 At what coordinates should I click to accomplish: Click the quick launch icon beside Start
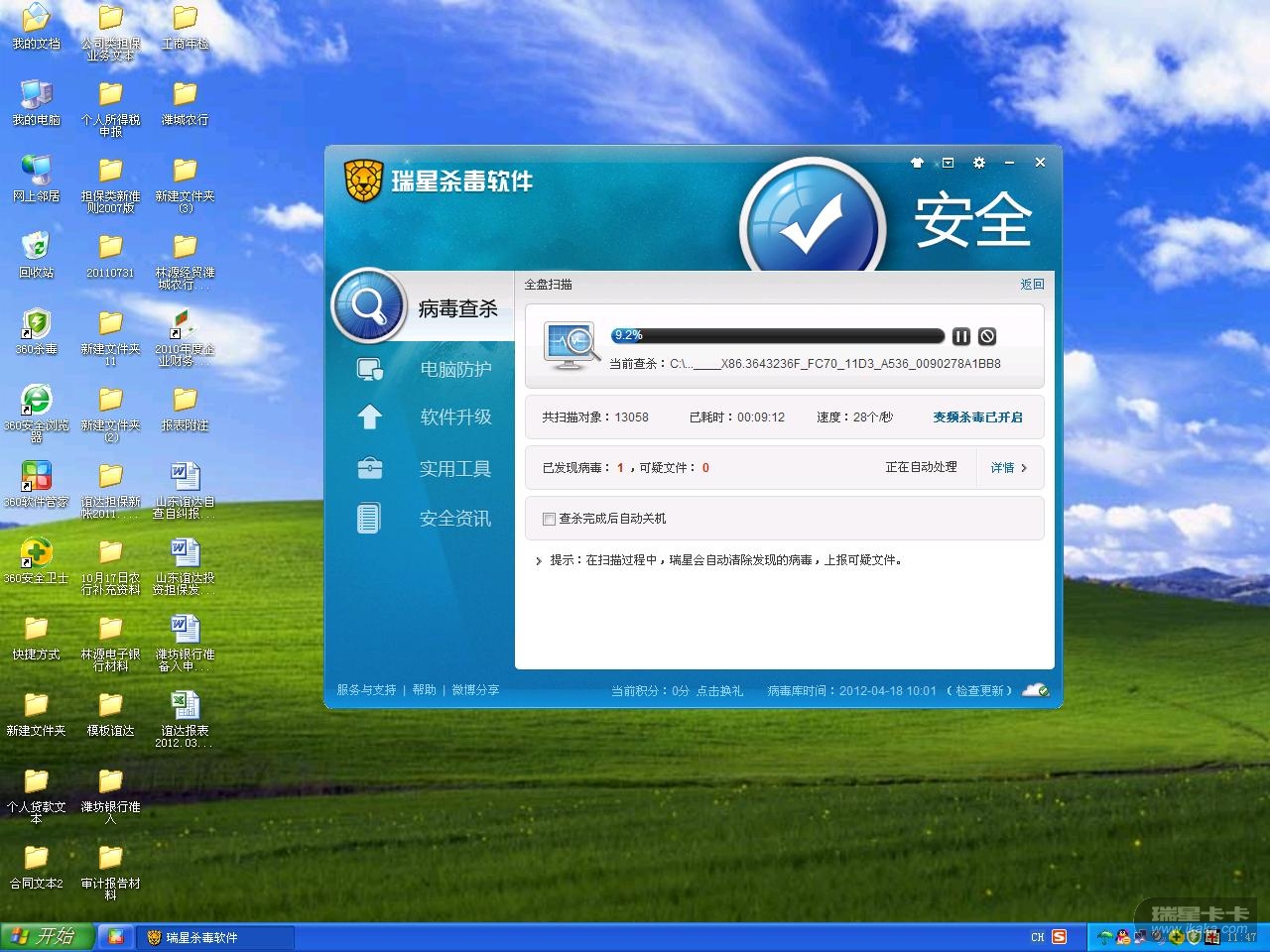(116, 937)
